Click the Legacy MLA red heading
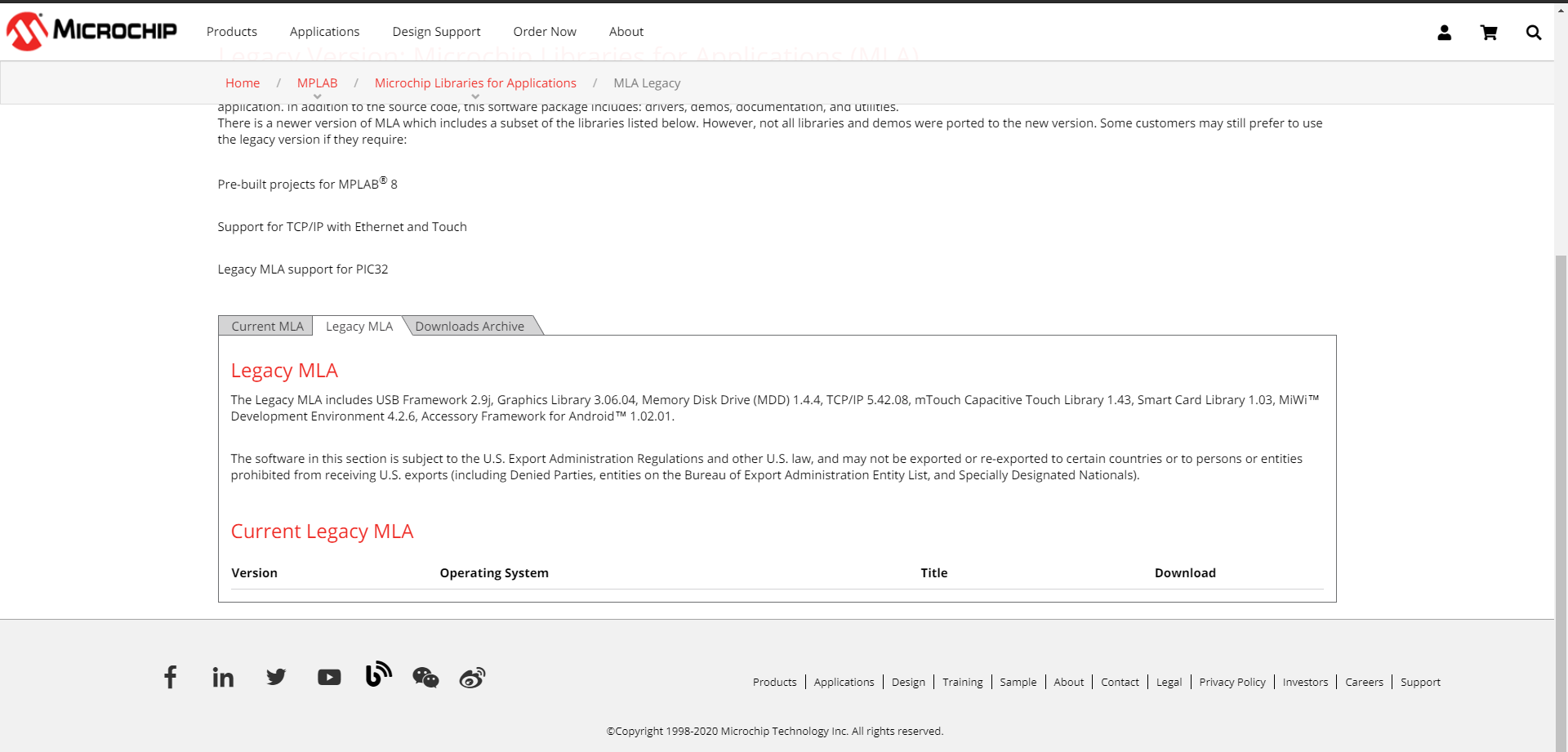The height and width of the screenshot is (752, 1568). pos(284,370)
